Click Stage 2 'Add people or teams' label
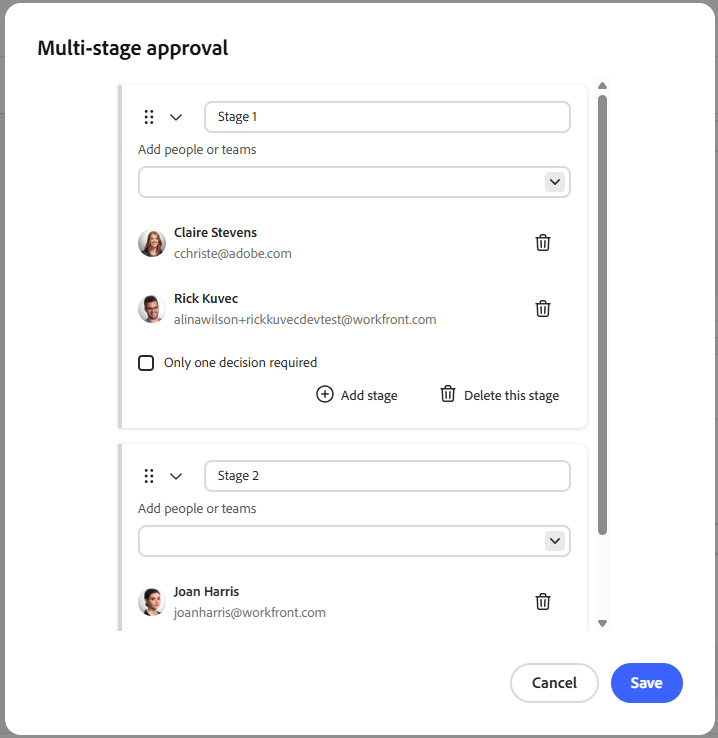The height and width of the screenshot is (738, 718). pos(197,509)
